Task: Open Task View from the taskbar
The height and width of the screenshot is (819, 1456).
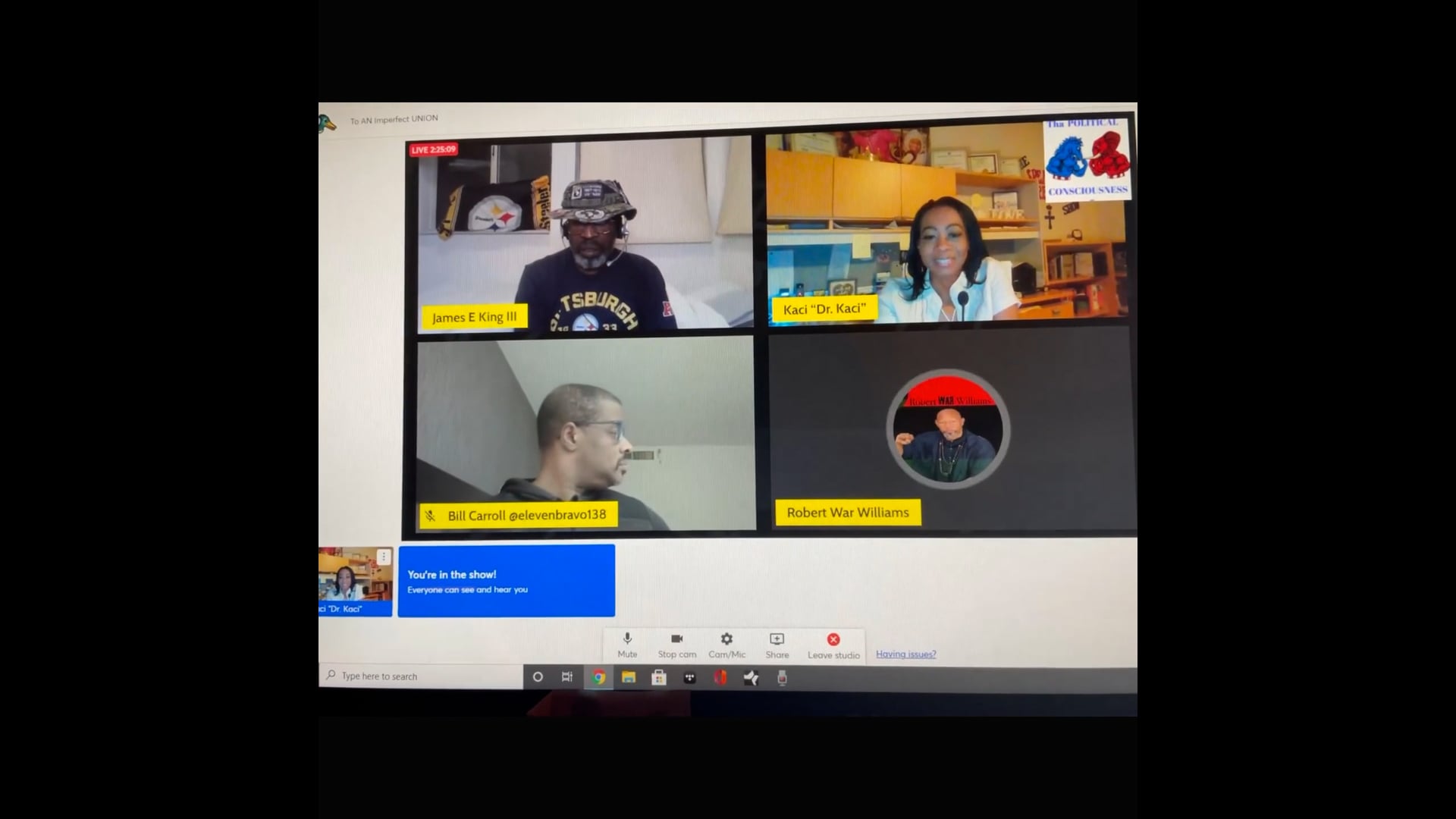Action: tap(567, 676)
